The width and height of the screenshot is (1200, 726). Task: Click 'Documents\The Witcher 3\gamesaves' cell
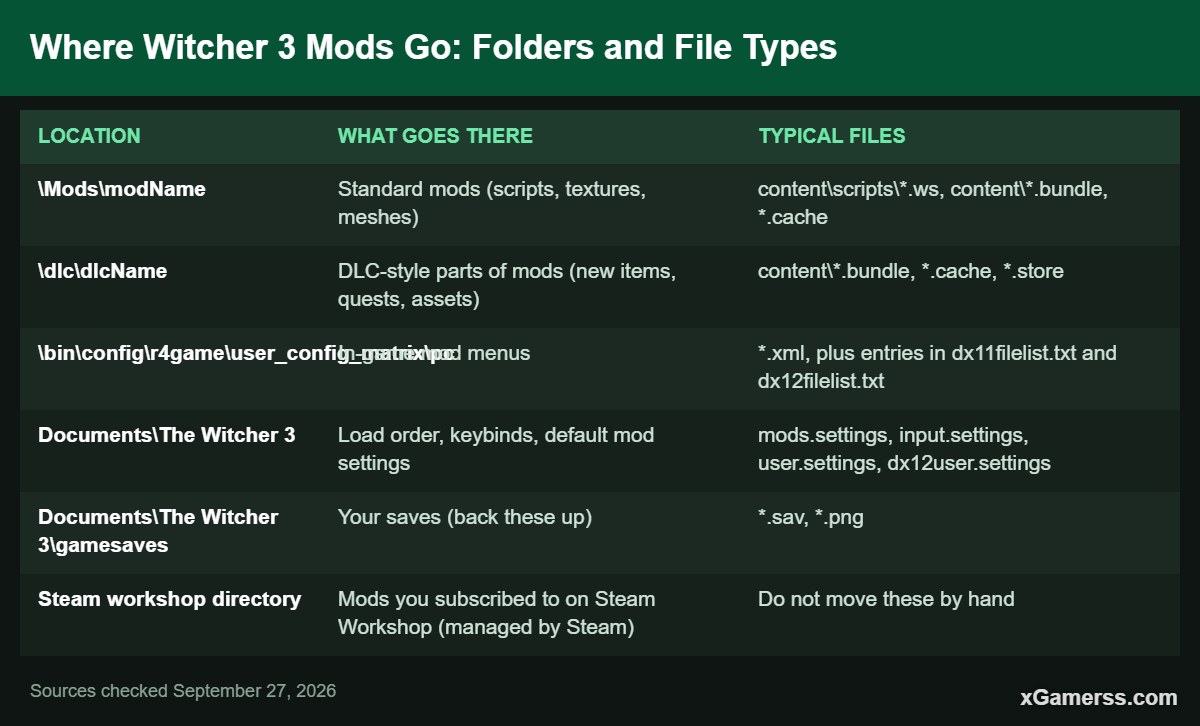158,531
